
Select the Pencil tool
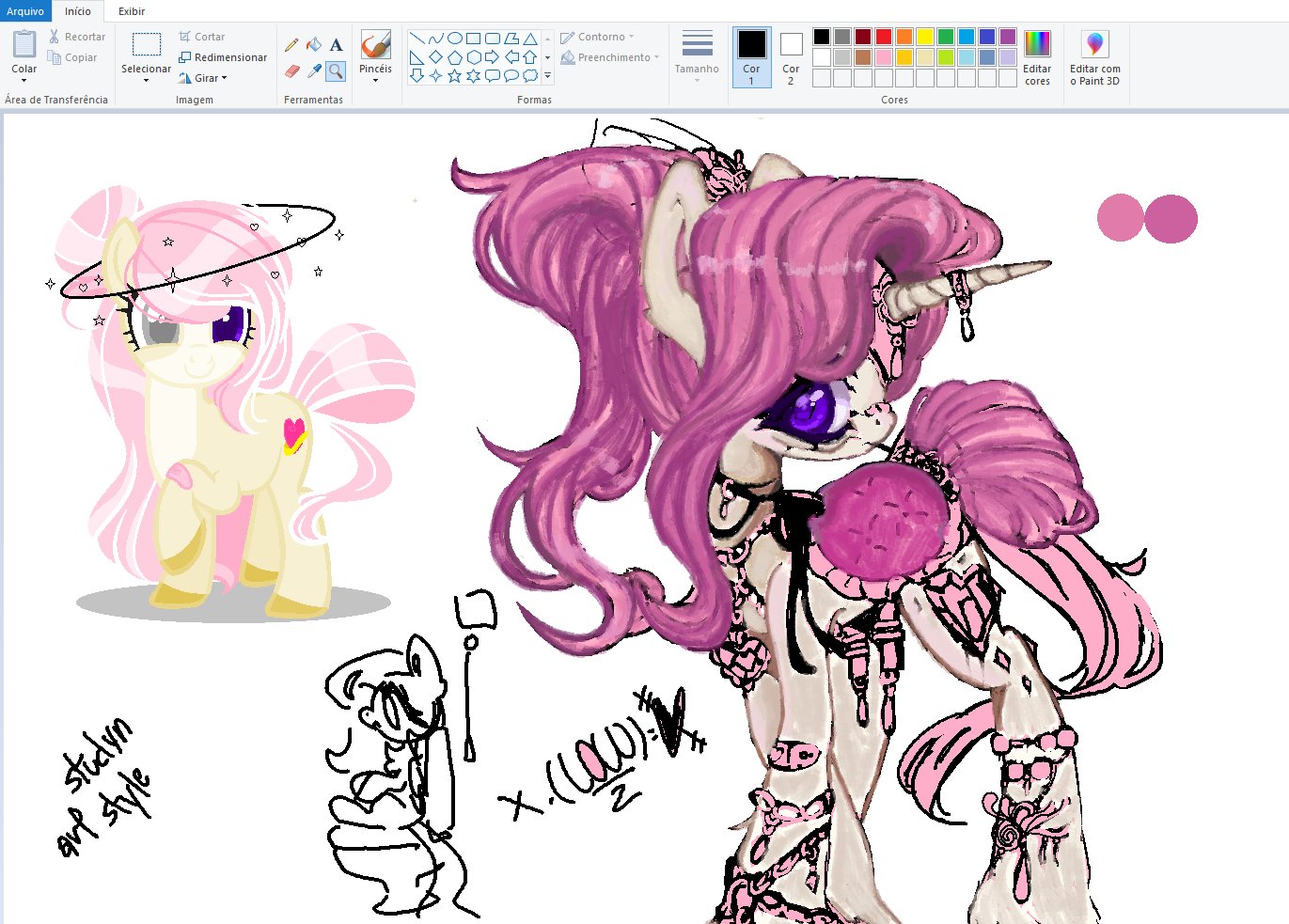click(x=291, y=44)
